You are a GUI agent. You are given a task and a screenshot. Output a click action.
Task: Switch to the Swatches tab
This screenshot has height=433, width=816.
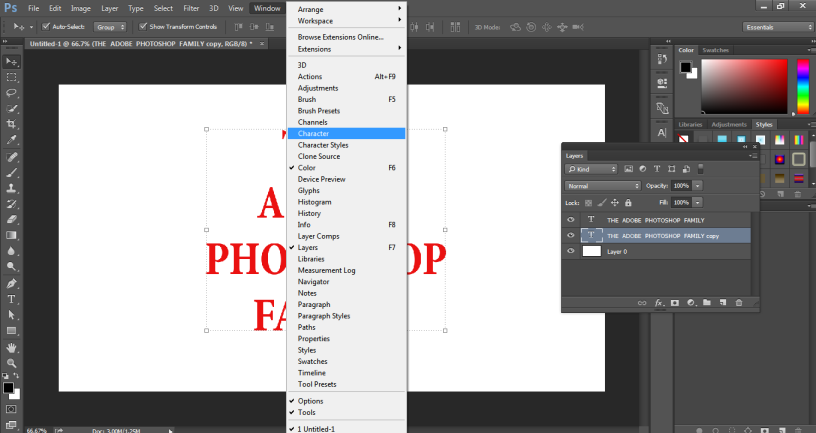tap(716, 50)
